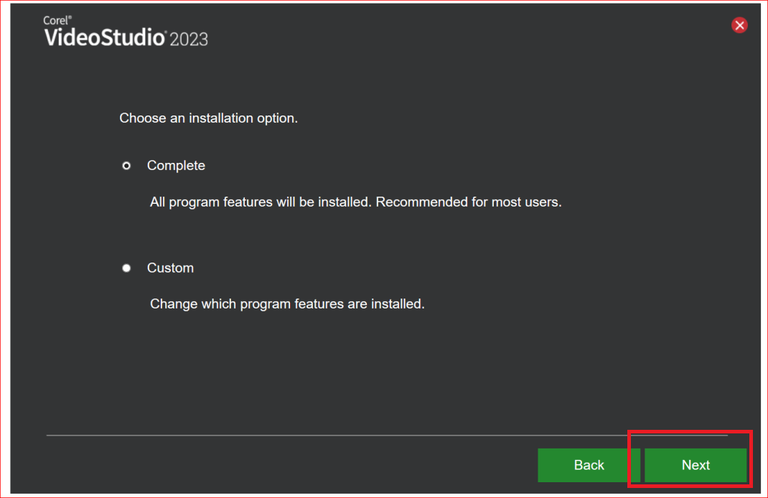
Task: Select the Complete installation radio button
Action: click(126, 166)
